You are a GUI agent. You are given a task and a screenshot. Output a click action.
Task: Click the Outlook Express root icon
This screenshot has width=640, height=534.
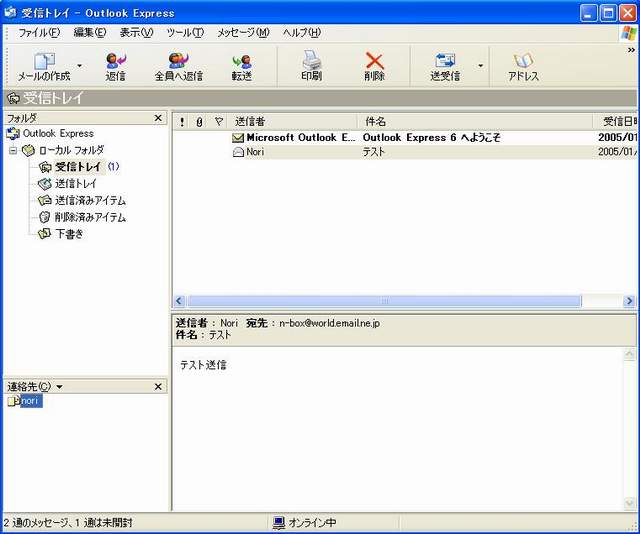tap(13, 134)
